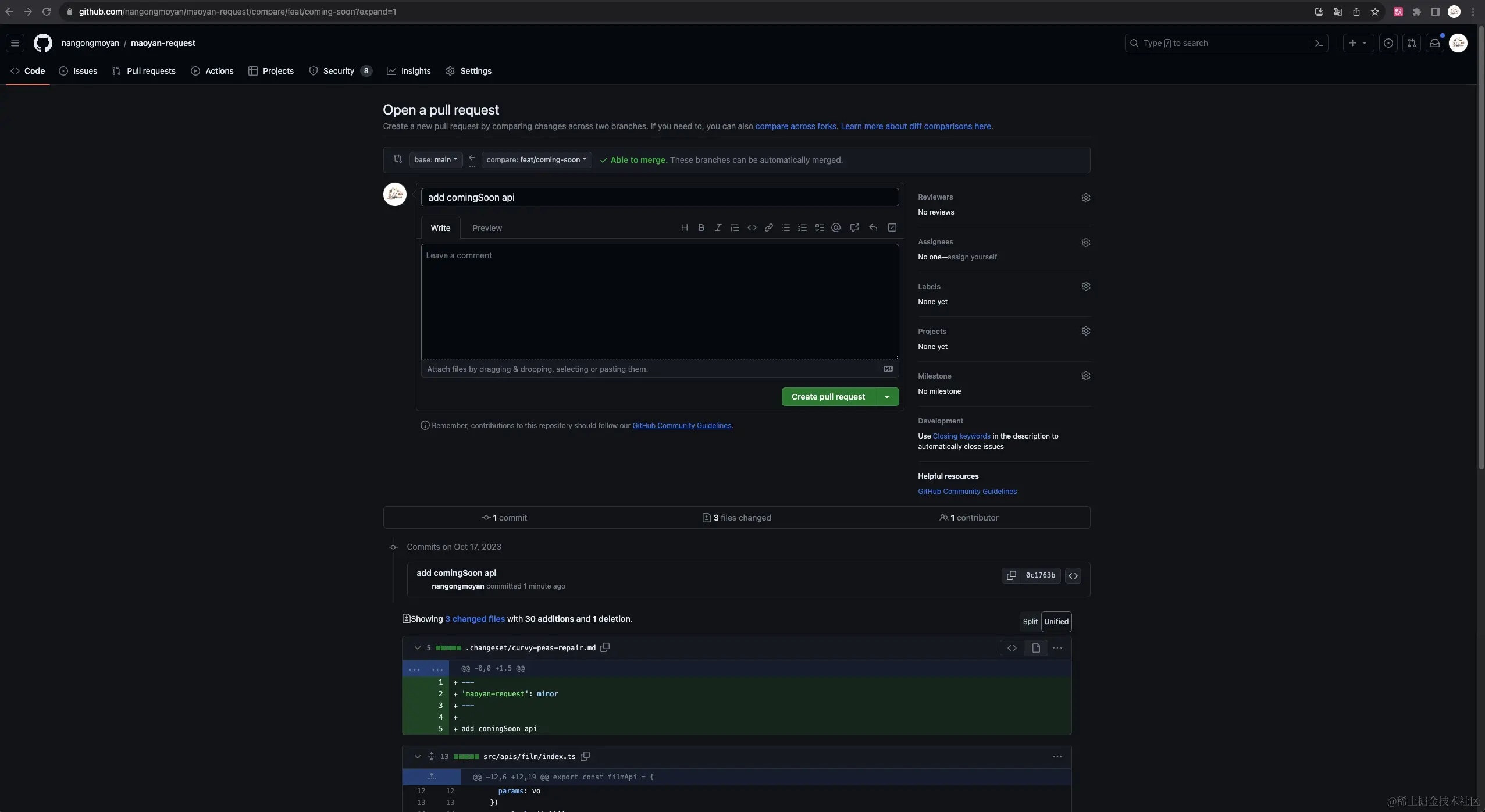
Task: Click the Bold formatting icon
Action: pos(701,227)
